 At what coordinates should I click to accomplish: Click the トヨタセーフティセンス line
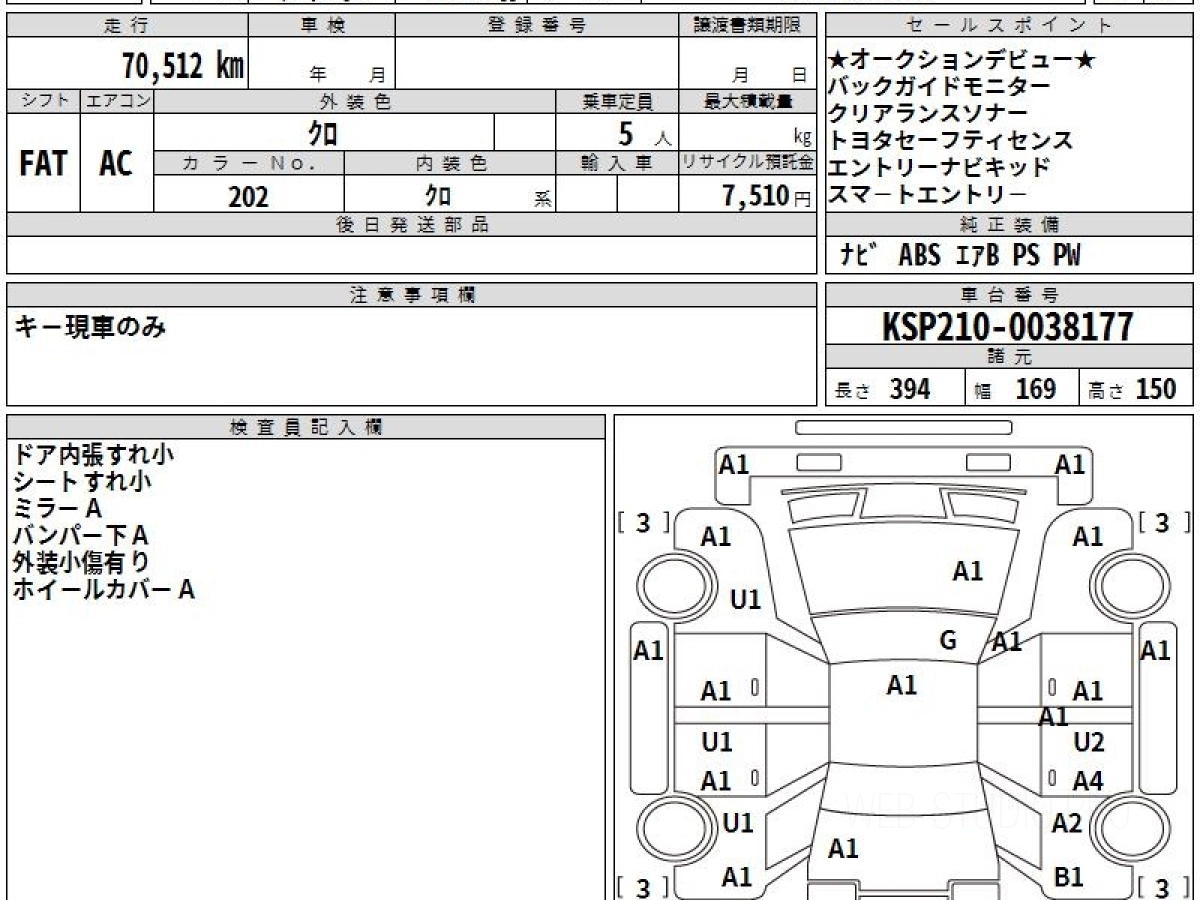point(951,140)
